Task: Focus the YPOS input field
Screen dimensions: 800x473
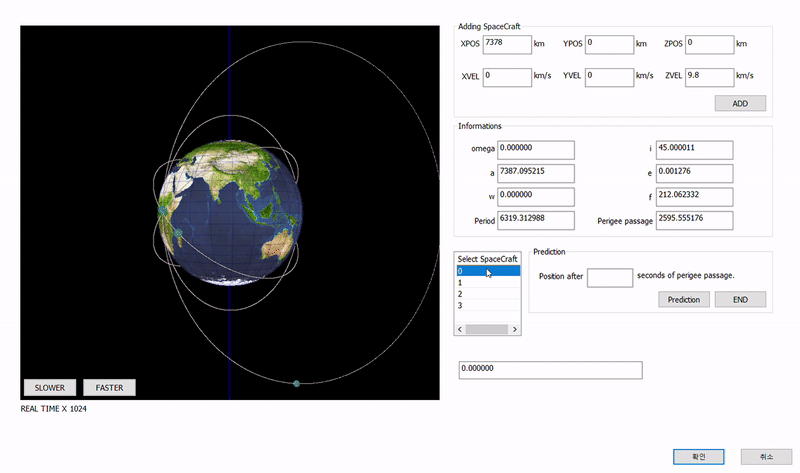Action: (609, 44)
